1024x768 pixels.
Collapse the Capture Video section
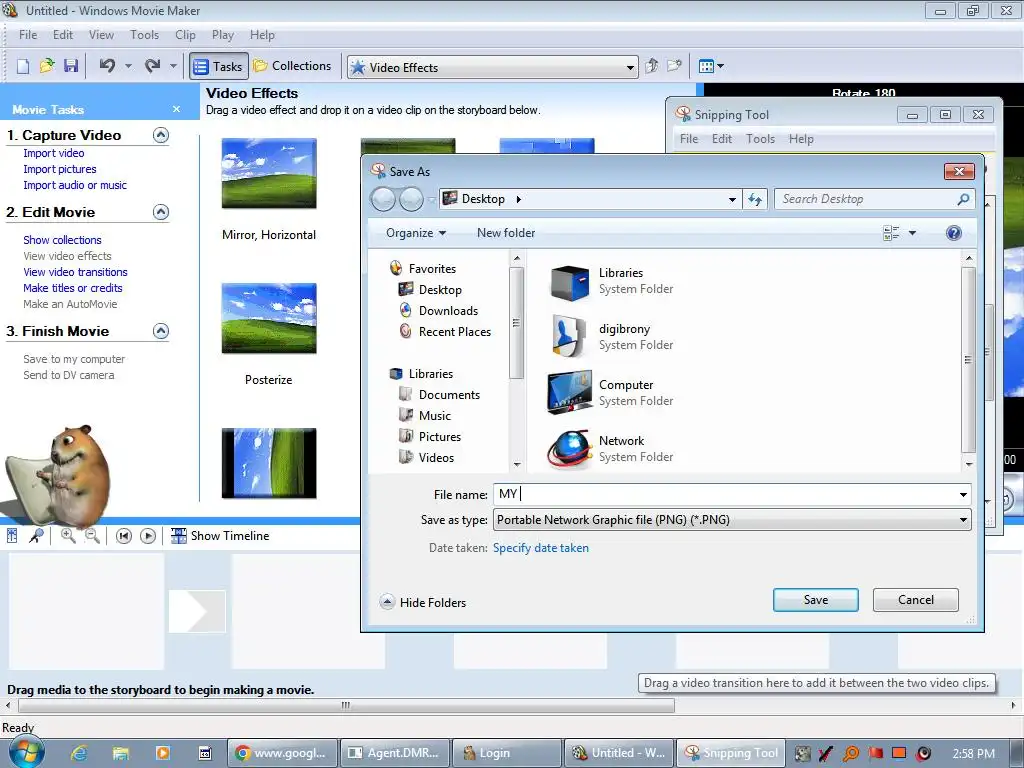(161, 135)
